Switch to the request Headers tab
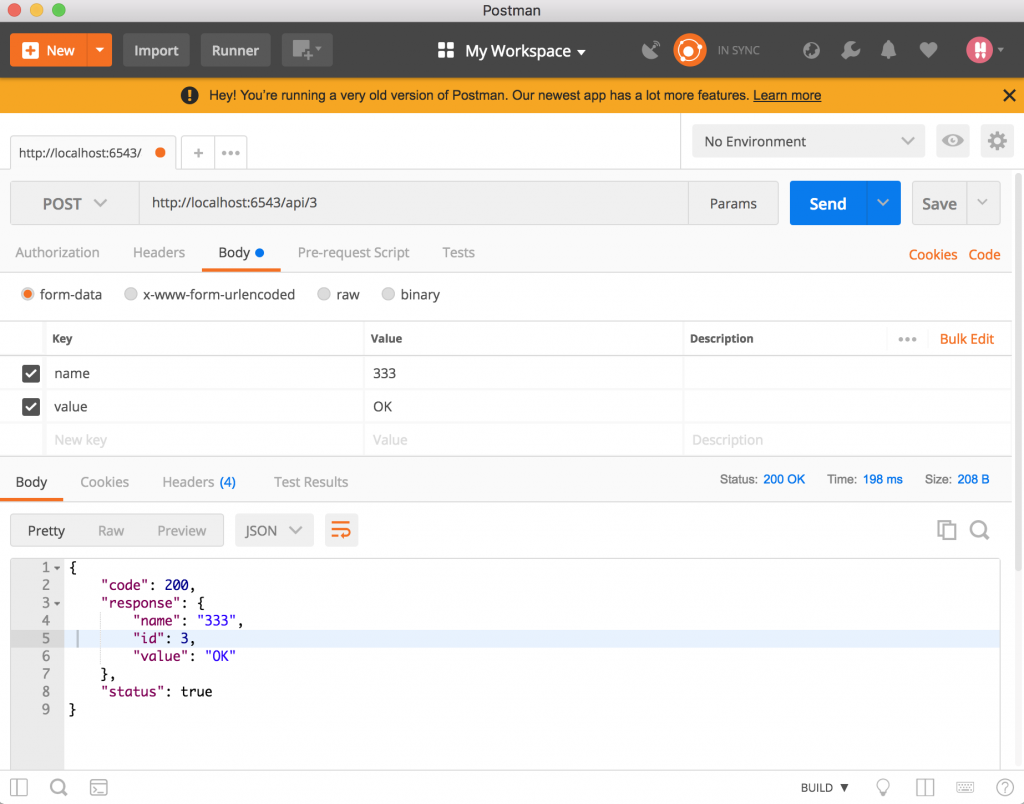Screen dimensions: 1024x804 (x=159, y=253)
